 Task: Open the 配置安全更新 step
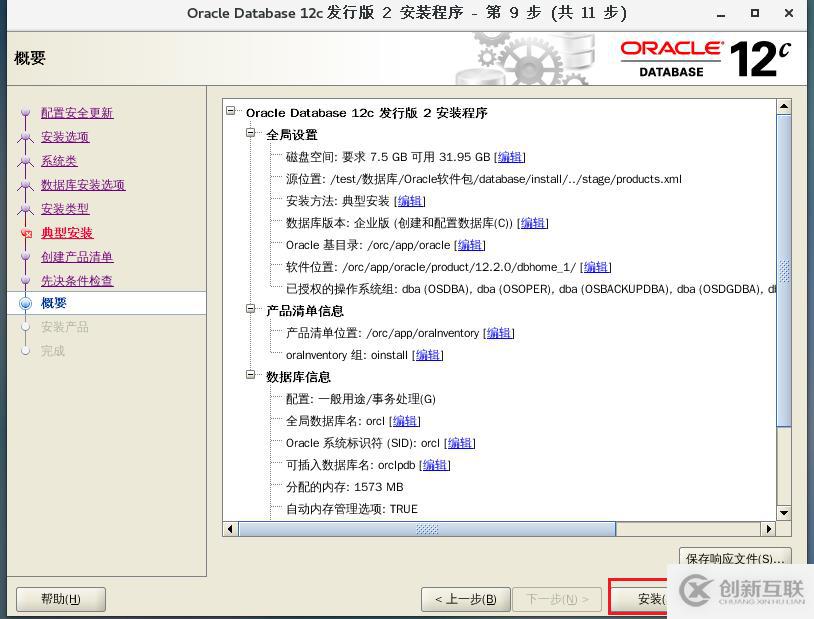click(x=77, y=113)
